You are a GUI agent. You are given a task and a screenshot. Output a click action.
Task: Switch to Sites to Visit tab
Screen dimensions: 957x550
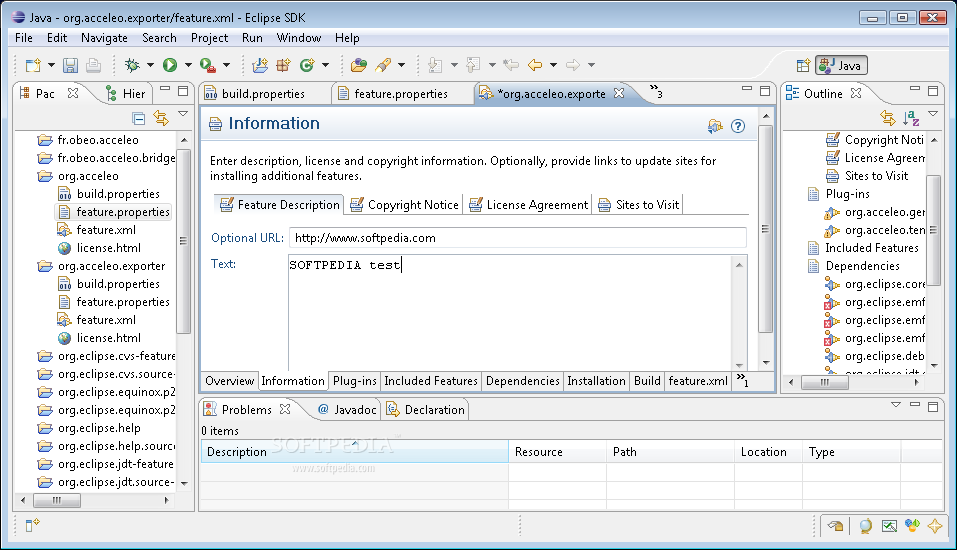[x=638, y=204]
